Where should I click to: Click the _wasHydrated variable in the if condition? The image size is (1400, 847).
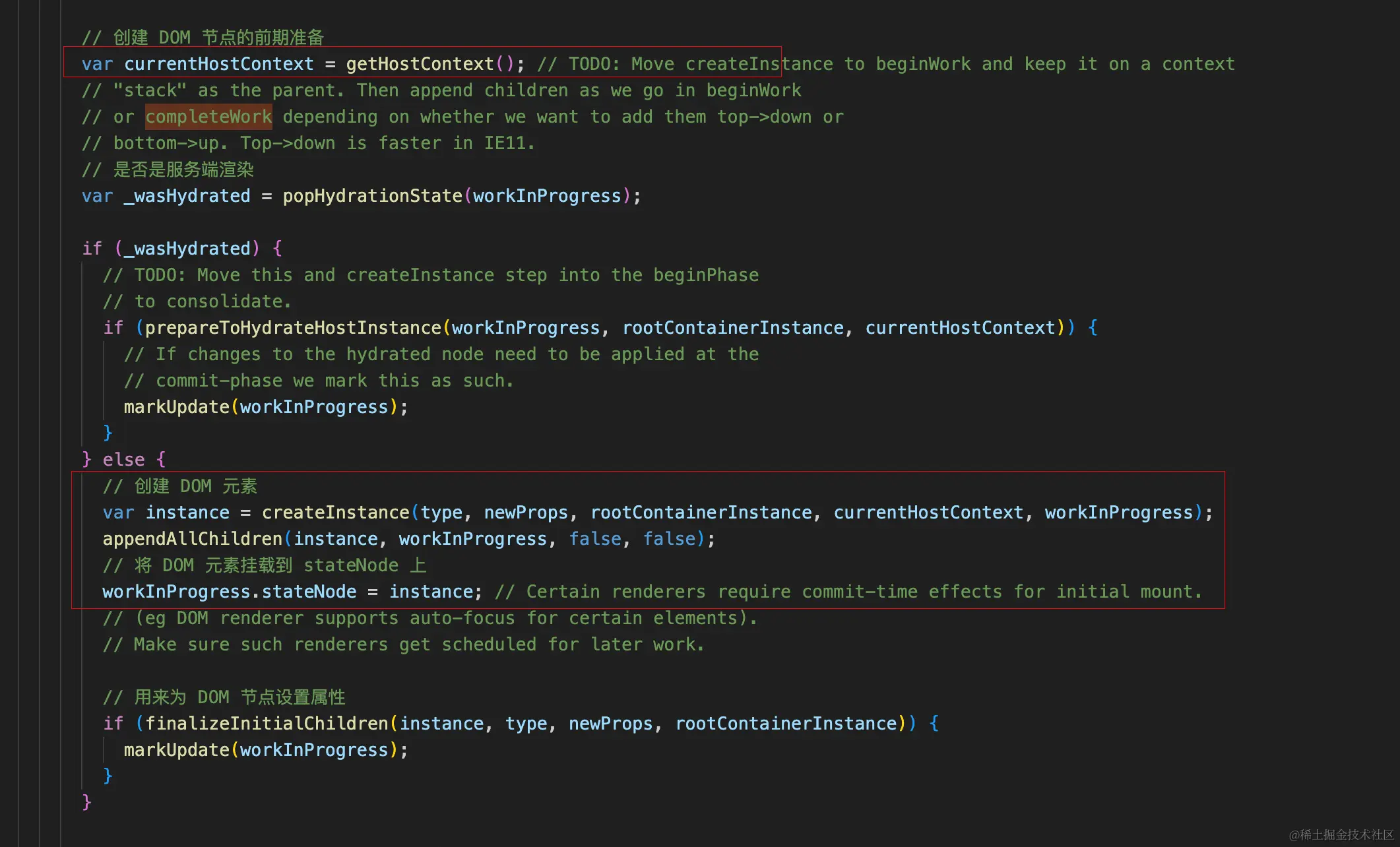187,249
